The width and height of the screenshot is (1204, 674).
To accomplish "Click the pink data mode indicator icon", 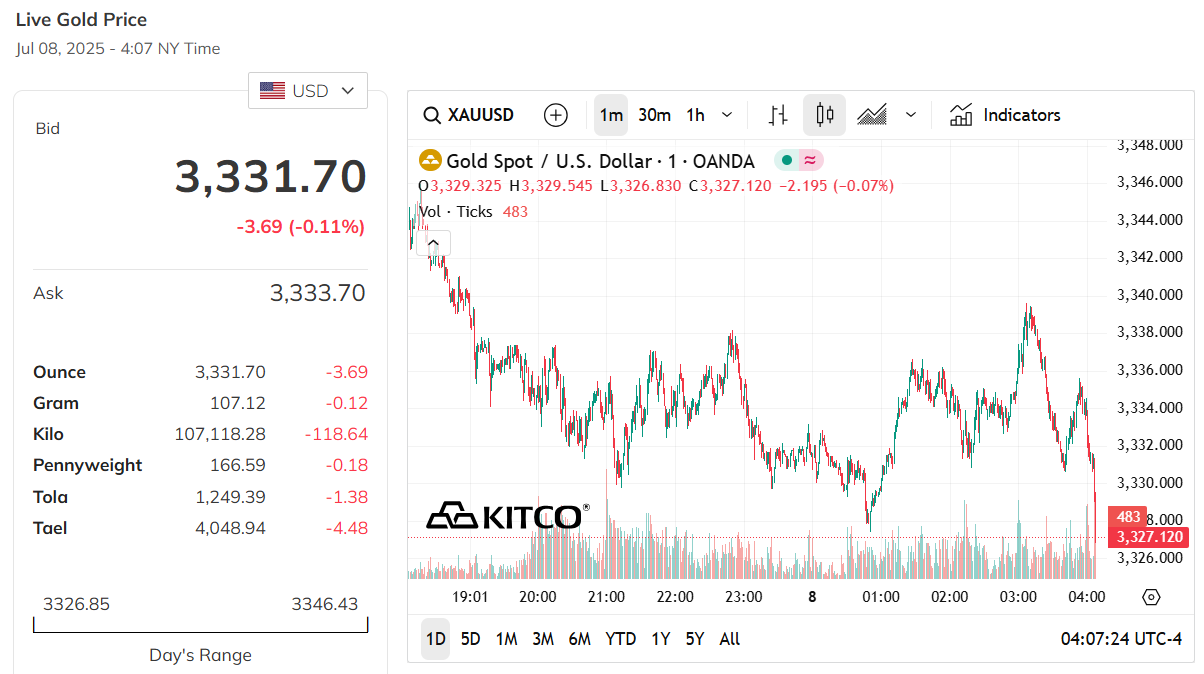I will (x=810, y=161).
